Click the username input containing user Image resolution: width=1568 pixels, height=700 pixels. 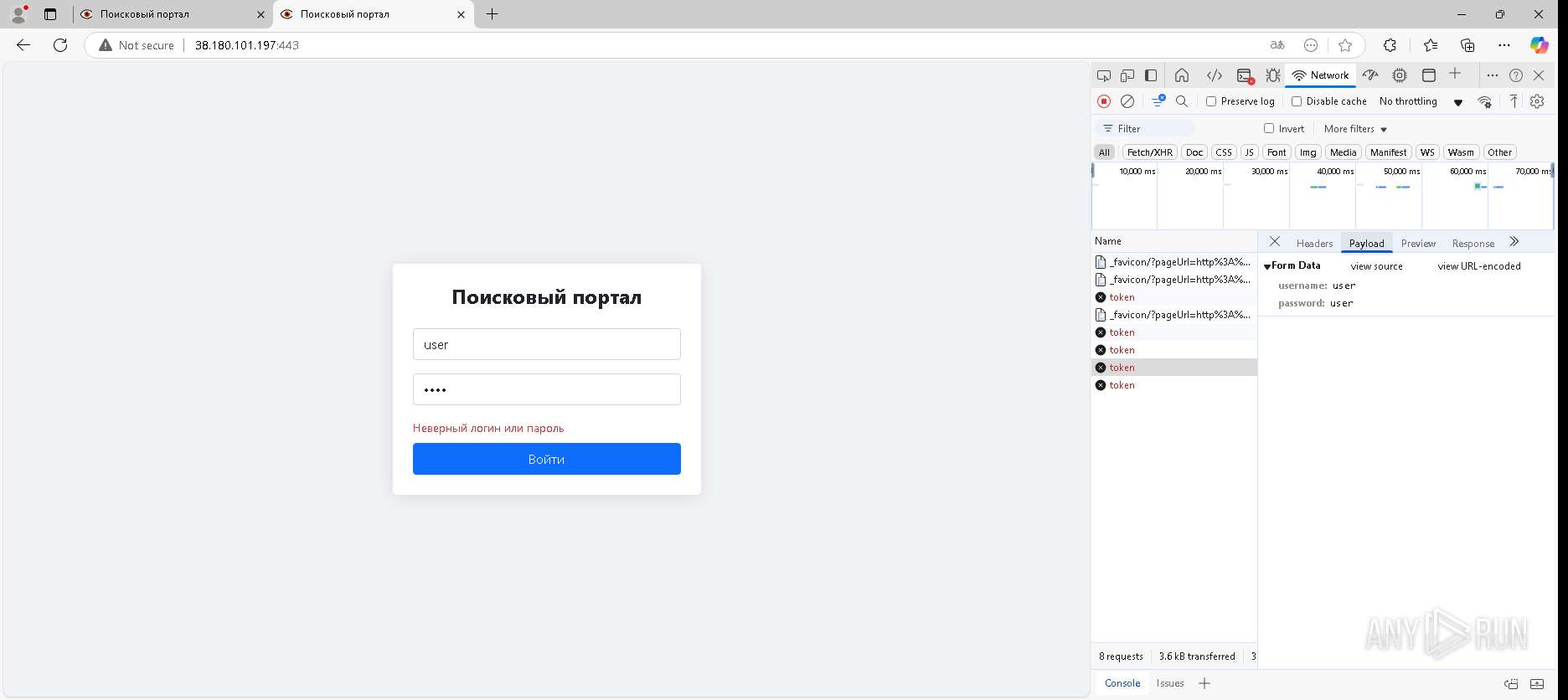[x=547, y=344]
